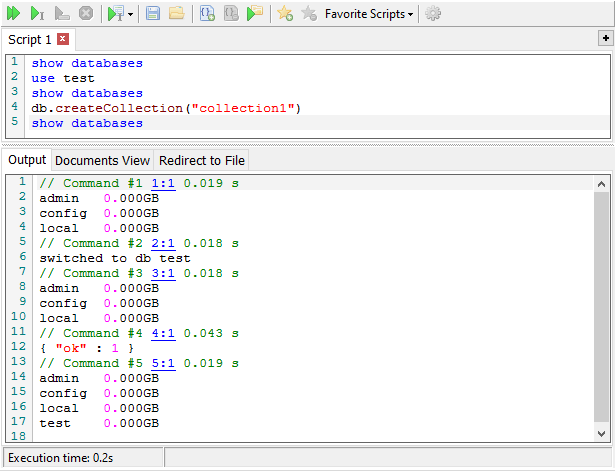
Task: Select the Output tab
Action: pos(27,160)
